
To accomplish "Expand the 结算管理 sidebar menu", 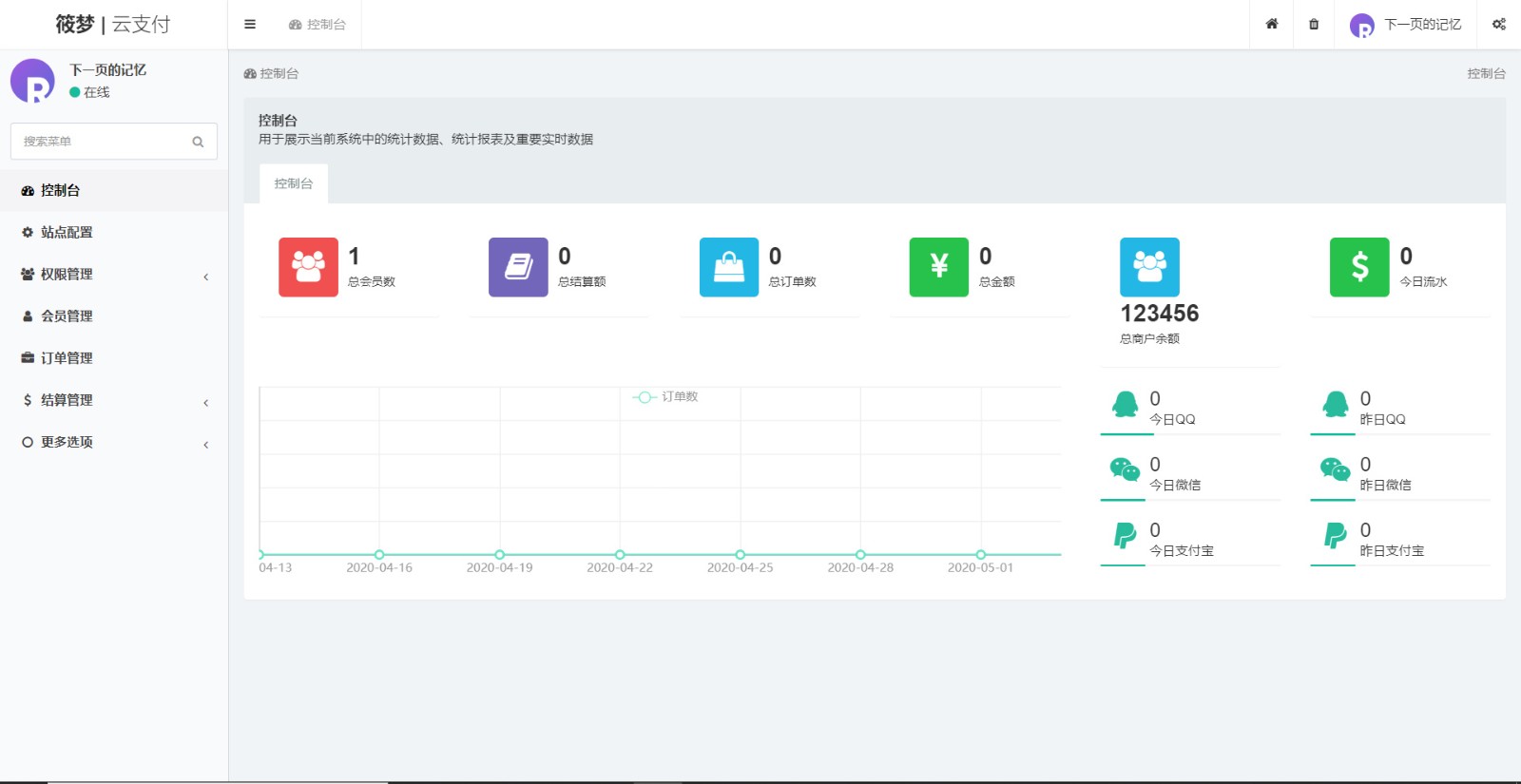I will [114, 400].
